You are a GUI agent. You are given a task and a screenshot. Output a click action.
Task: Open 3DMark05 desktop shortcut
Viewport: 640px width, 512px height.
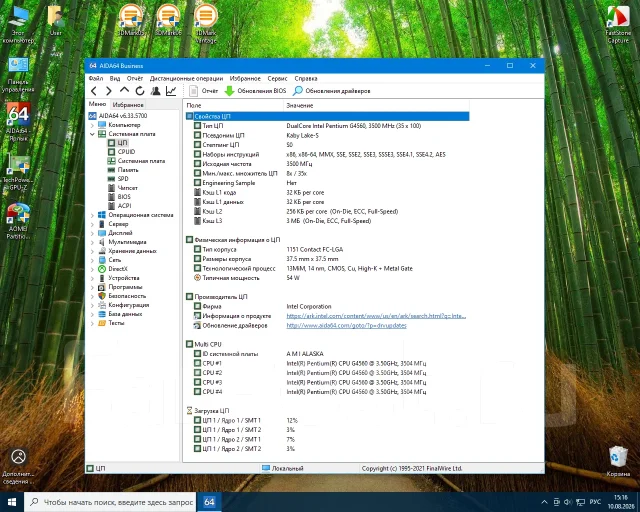(x=131, y=20)
